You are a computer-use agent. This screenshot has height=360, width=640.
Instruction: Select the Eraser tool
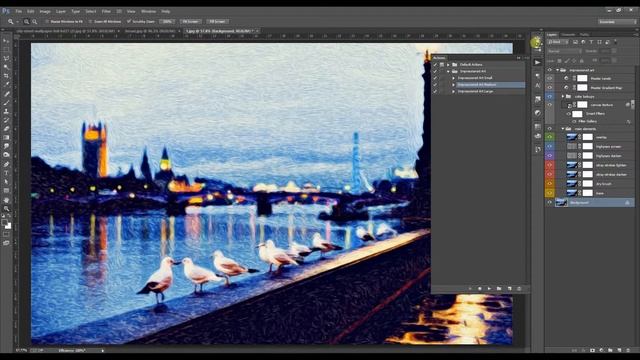pyautogui.click(x=6, y=129)
